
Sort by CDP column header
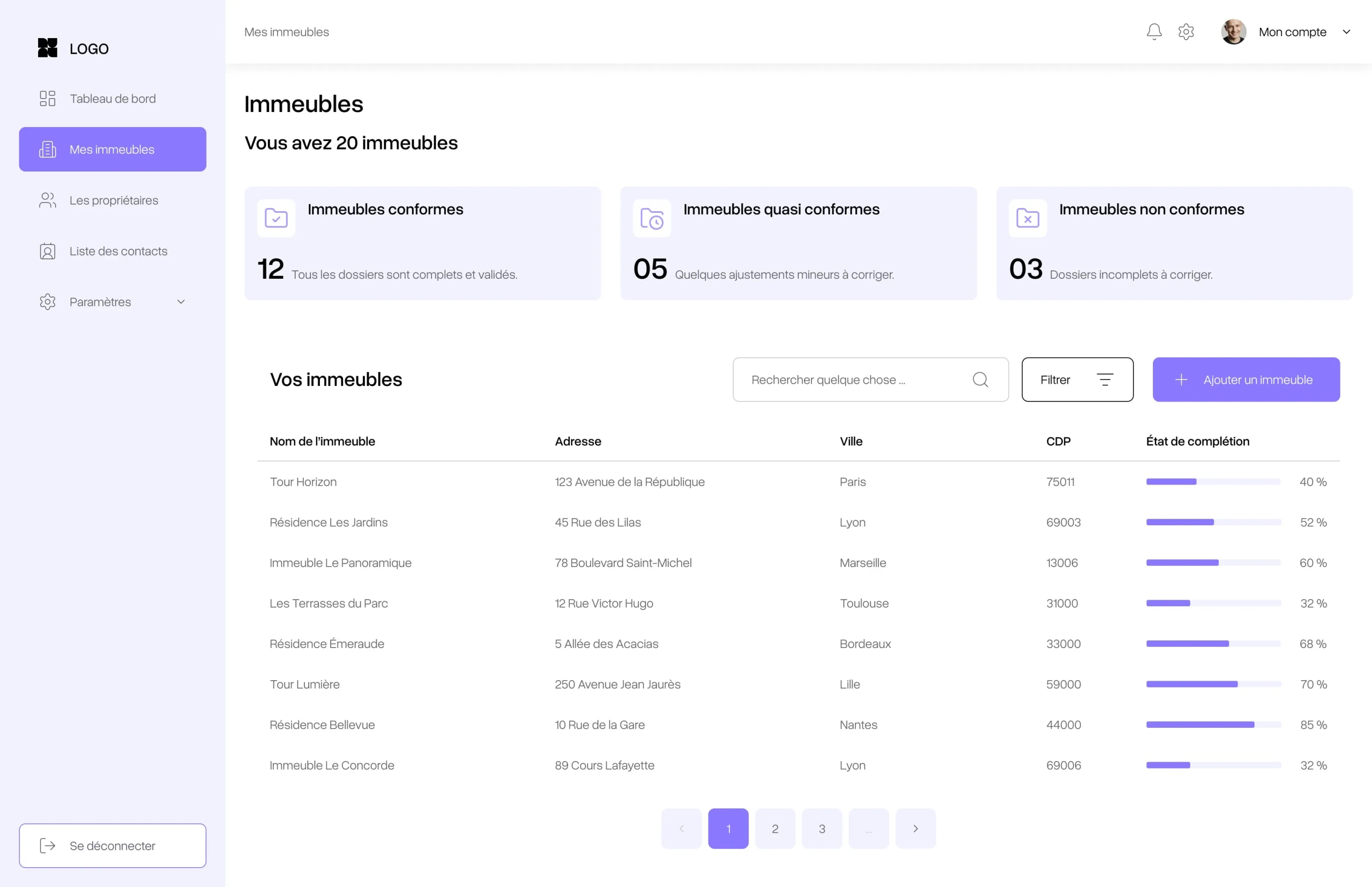point(1058,441)
